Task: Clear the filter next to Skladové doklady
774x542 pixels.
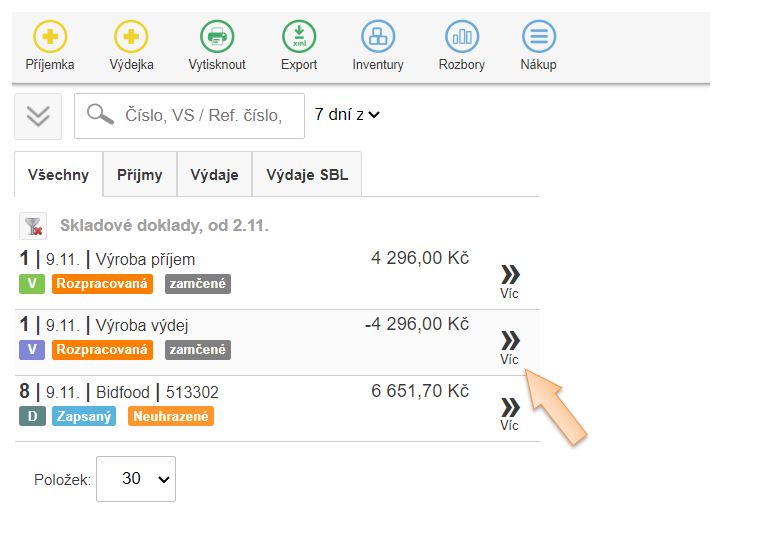Action: tap(33, 226)
